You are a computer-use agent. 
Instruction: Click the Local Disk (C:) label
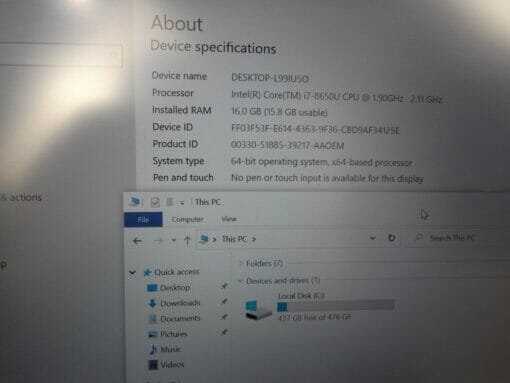(x=301, y=295)
